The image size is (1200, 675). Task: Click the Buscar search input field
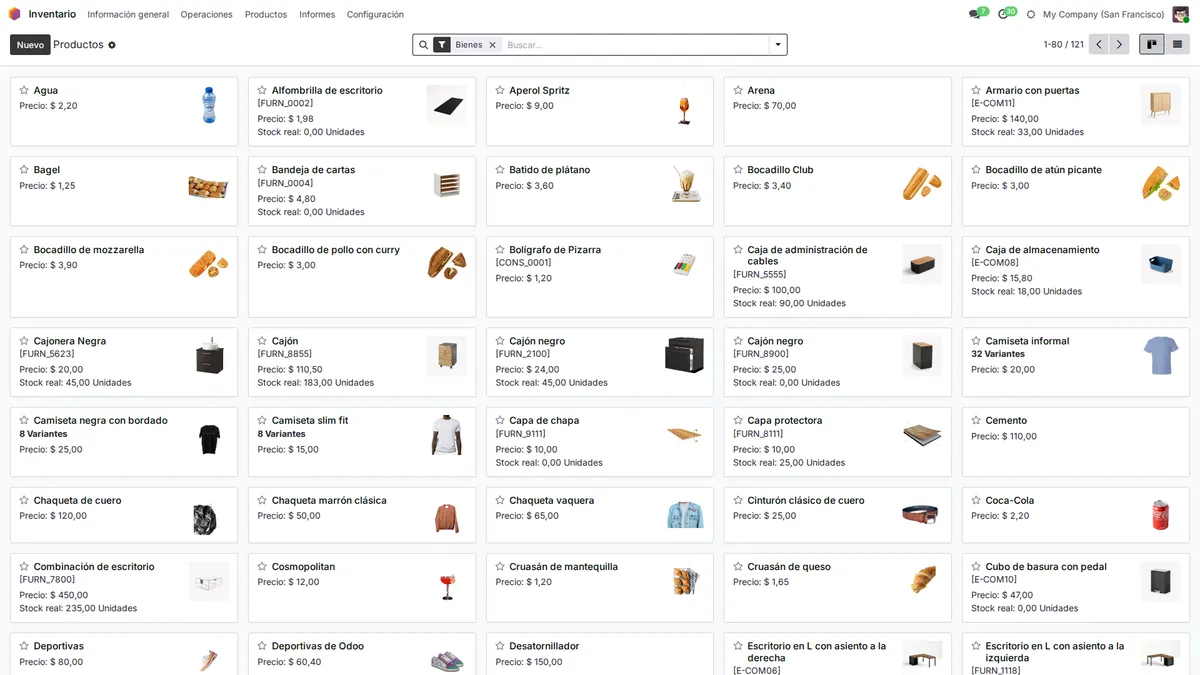(635, 45)
